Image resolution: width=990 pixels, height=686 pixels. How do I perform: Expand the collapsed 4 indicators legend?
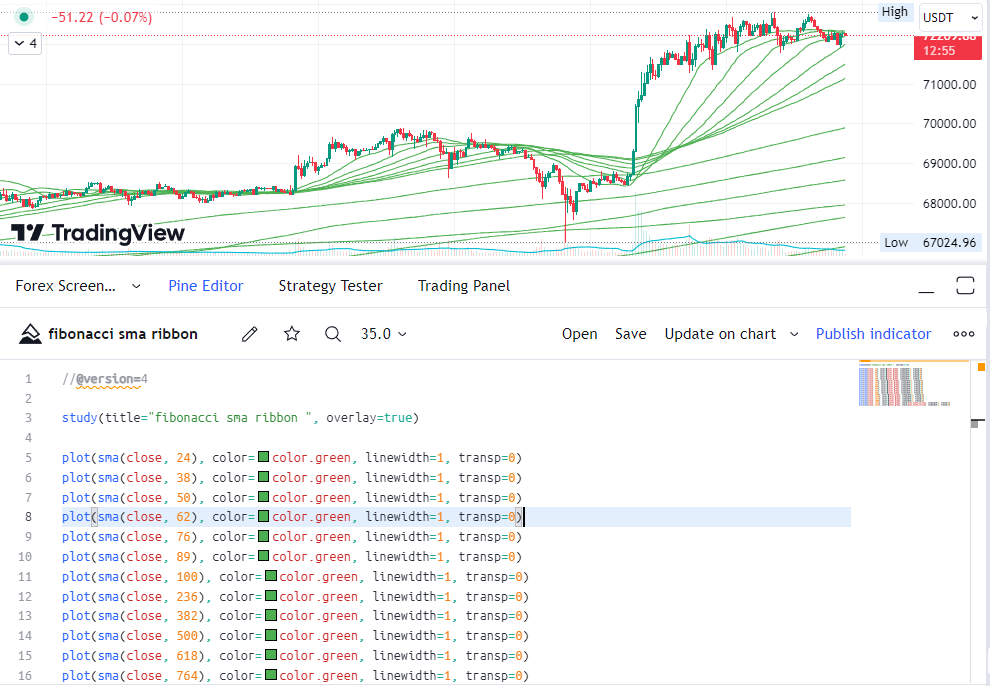click(26, 44)
